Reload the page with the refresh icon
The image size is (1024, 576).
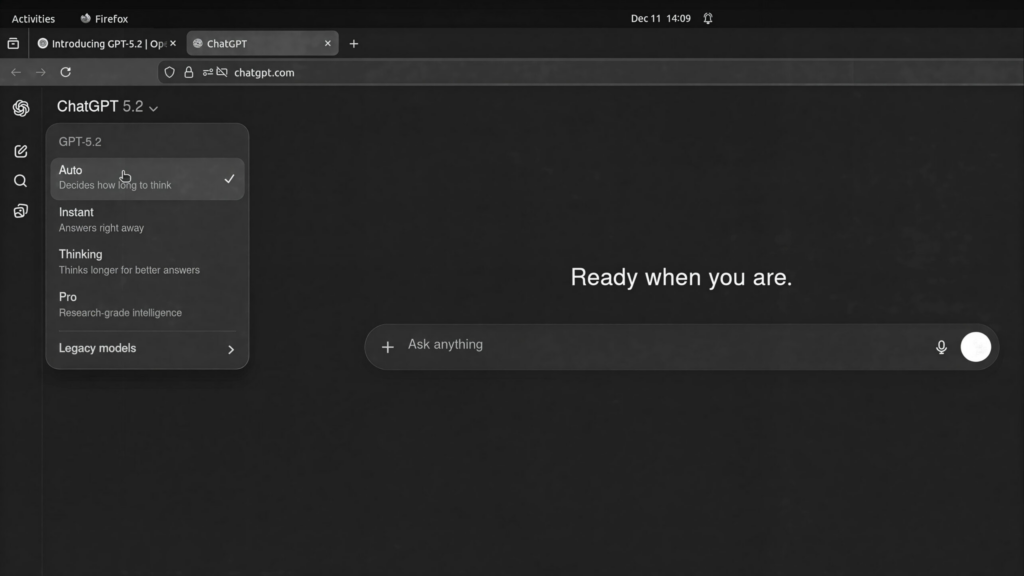[x=66, y=72]
